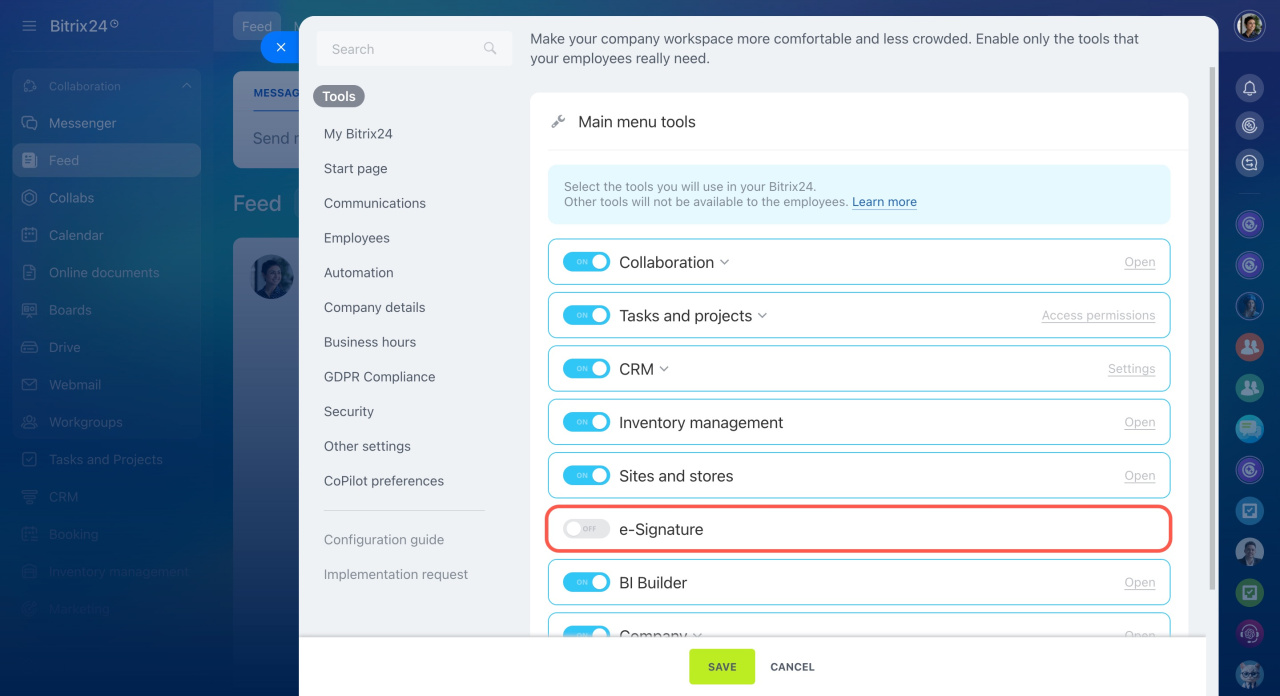The image size is (1280, 696).
Task: Open GDPR Compliance settings
Action: (x=379, y=377)
